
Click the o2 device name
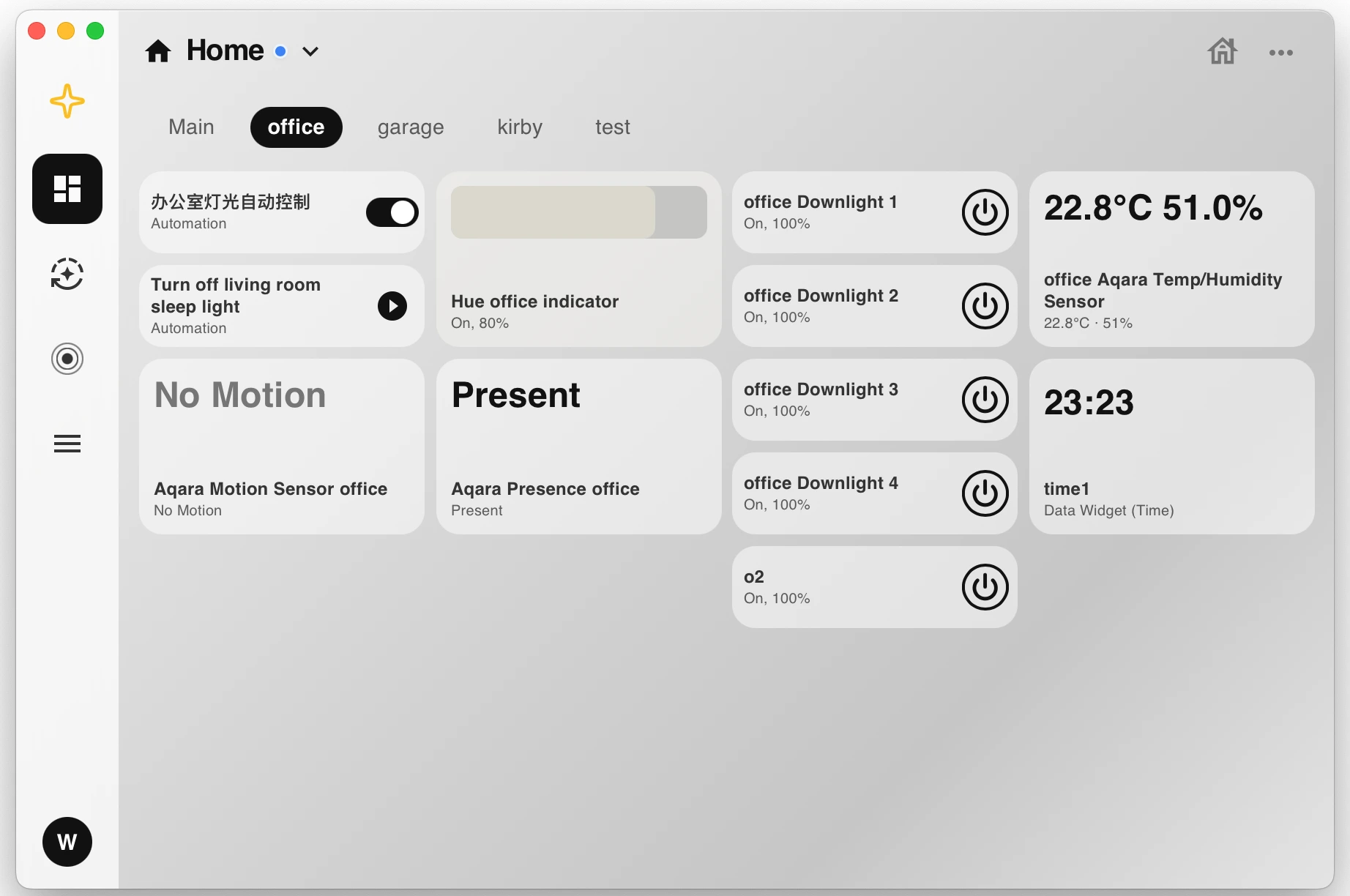click(x=754, y=577)
